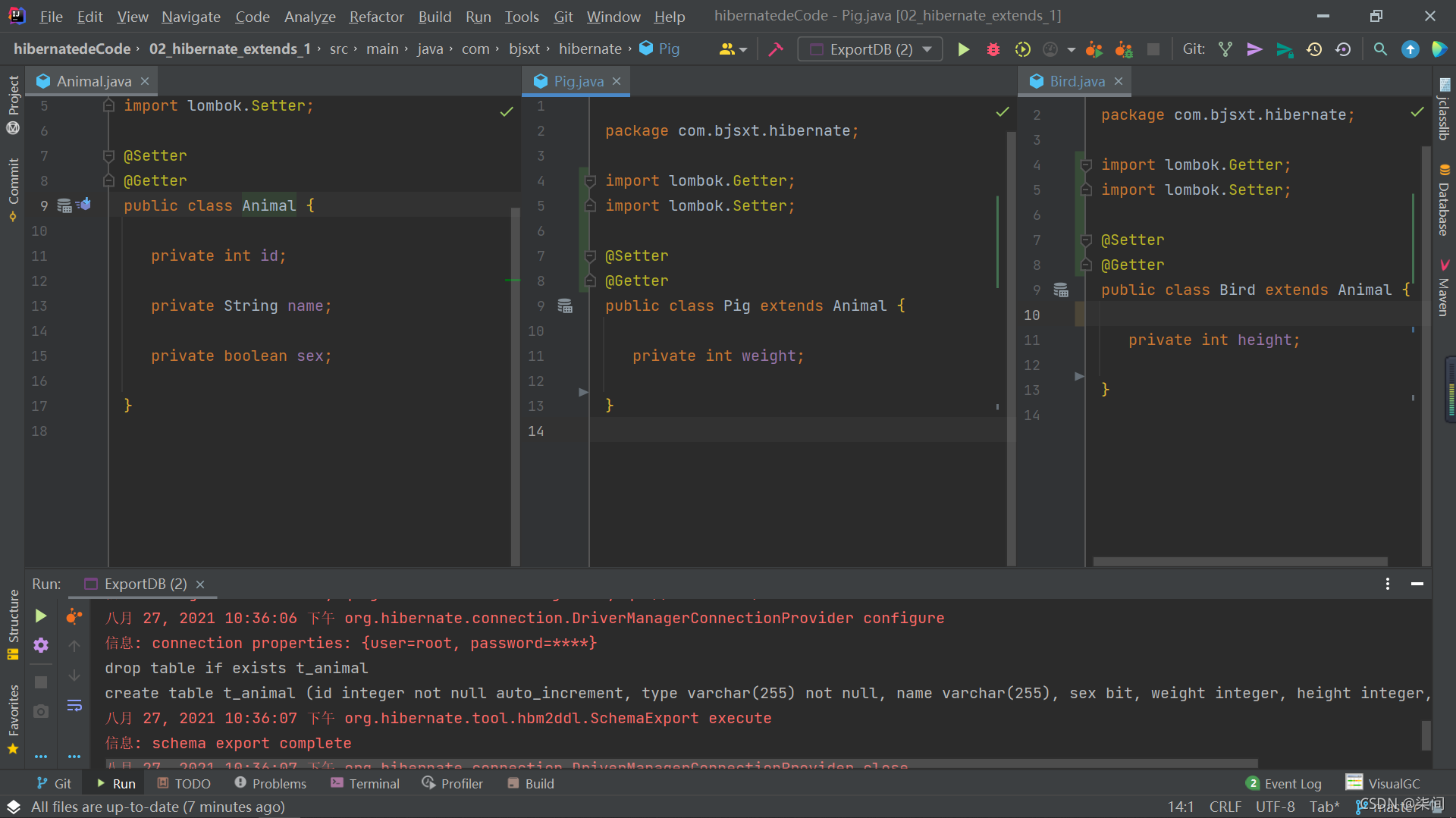Collapse the Animal.java import fold marker

(108, 106)
